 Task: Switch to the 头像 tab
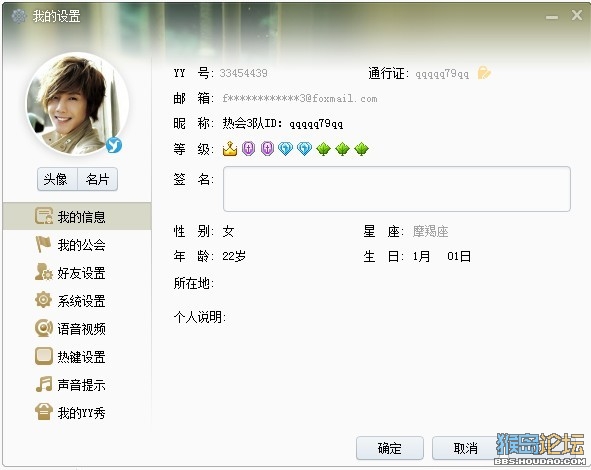point(57,179)
